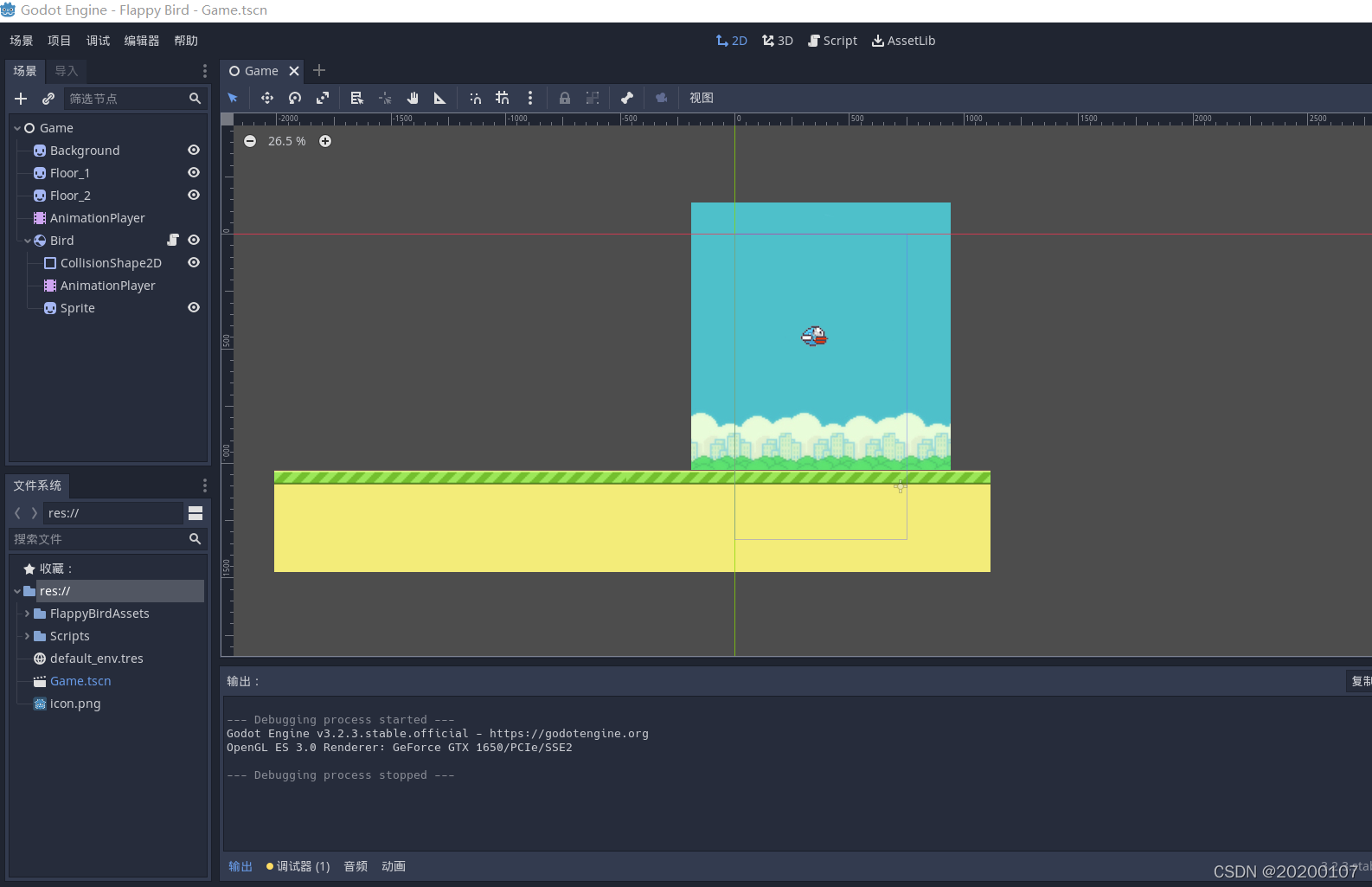Open the 场景 scene menu
1372x887 pixels.
pyautogui.click(x=22, y=41)
